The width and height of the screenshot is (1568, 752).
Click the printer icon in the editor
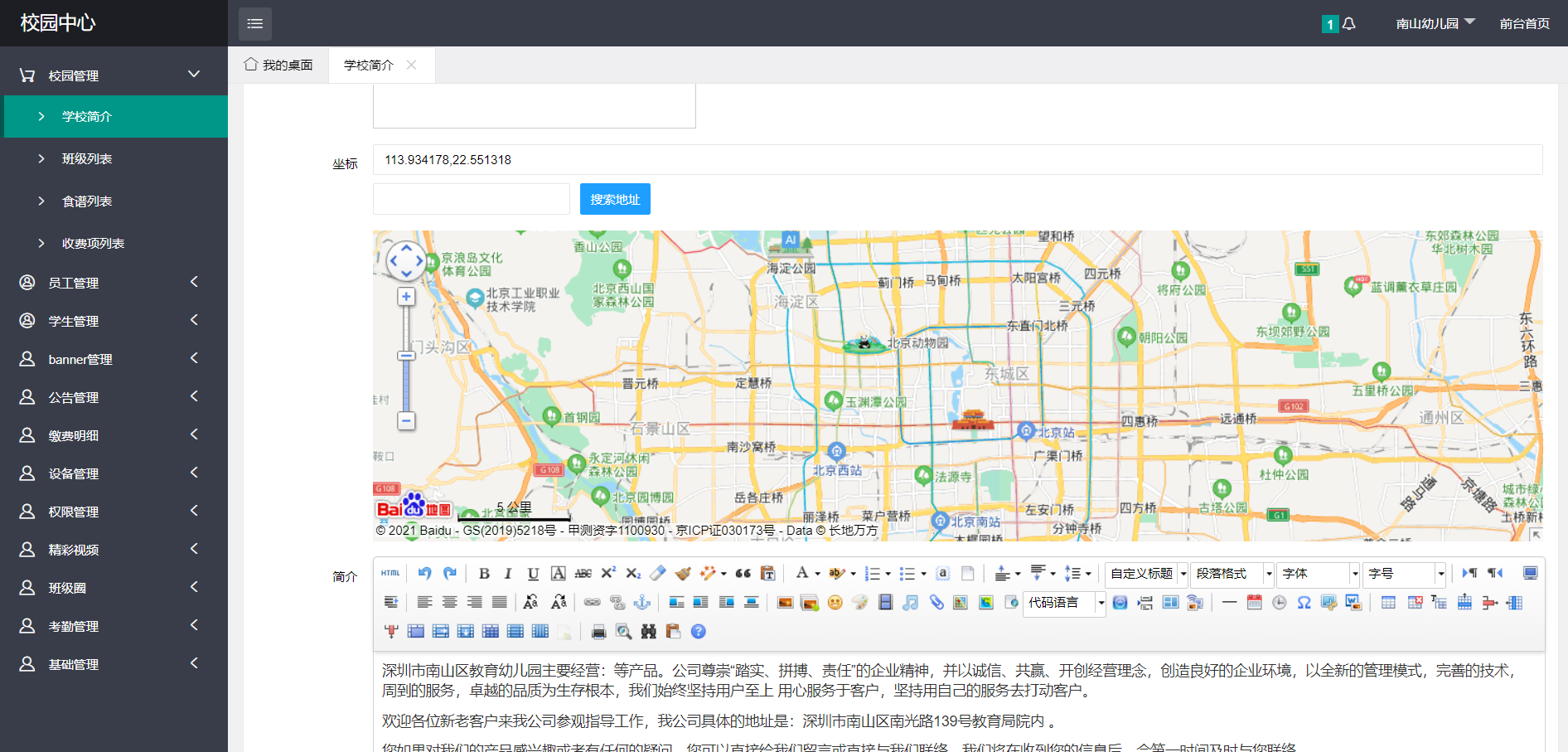tap(598, 632)
